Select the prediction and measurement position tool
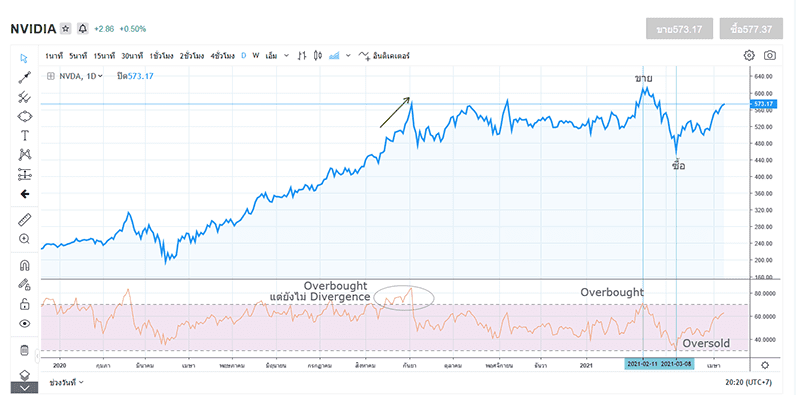796x395 pixels. click(24, 174)
